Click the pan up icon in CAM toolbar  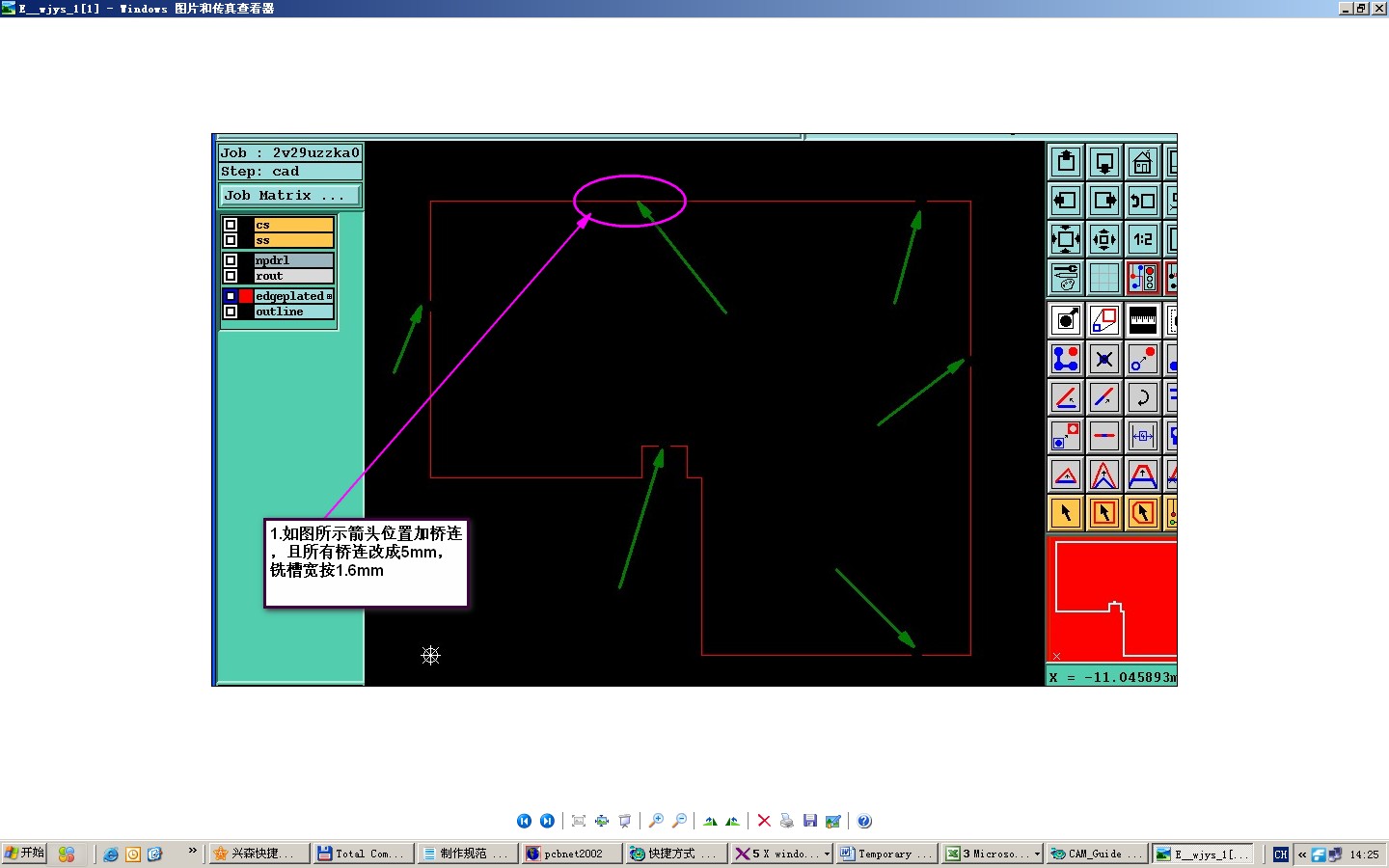tap(1066, 162)
